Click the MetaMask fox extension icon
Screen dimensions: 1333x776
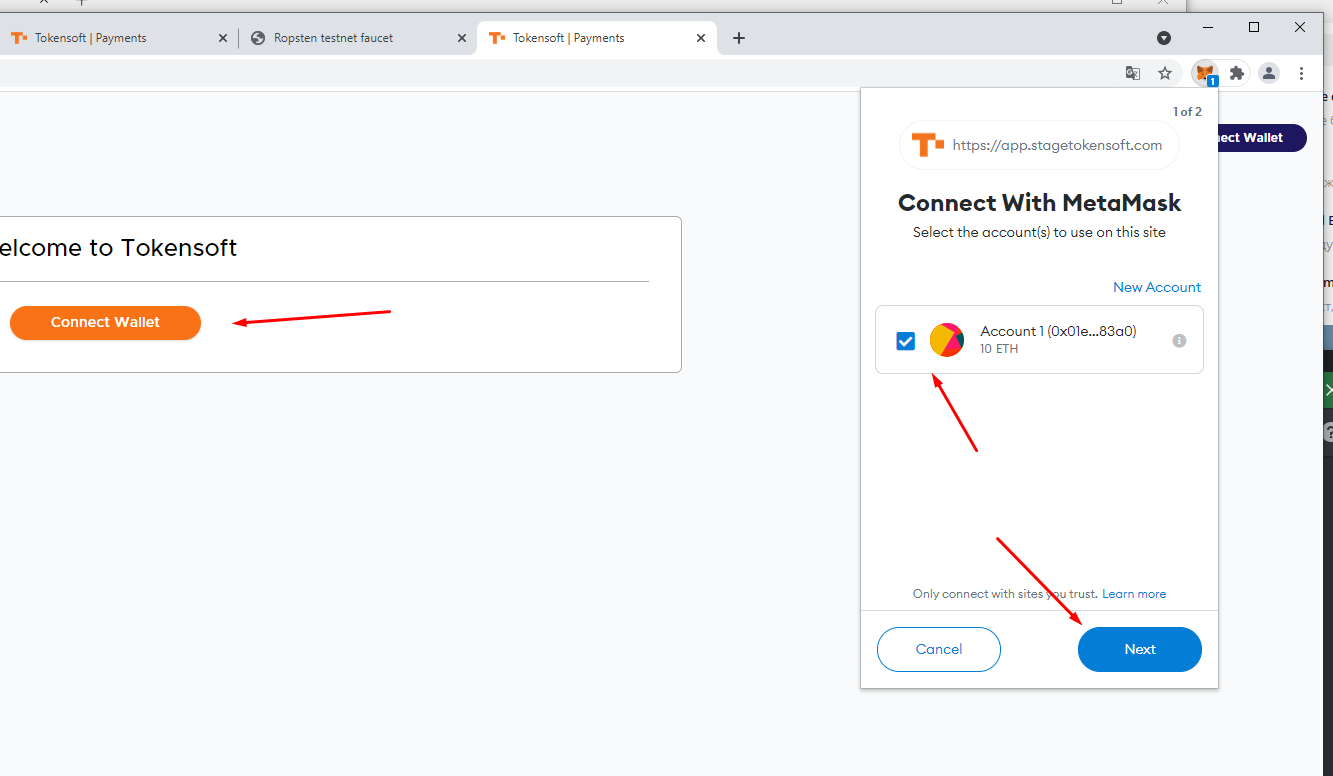(1206, 73)
